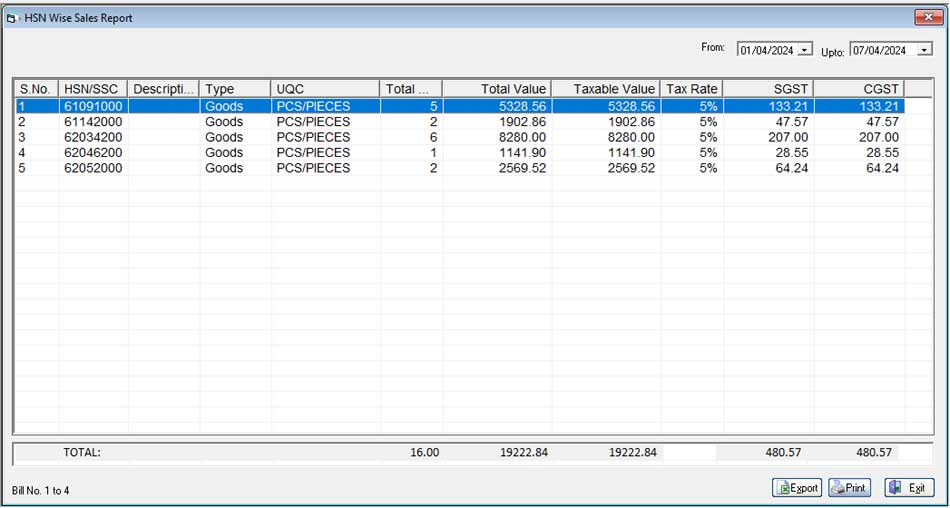Click the CGST column header

click(x=859, y=89)
